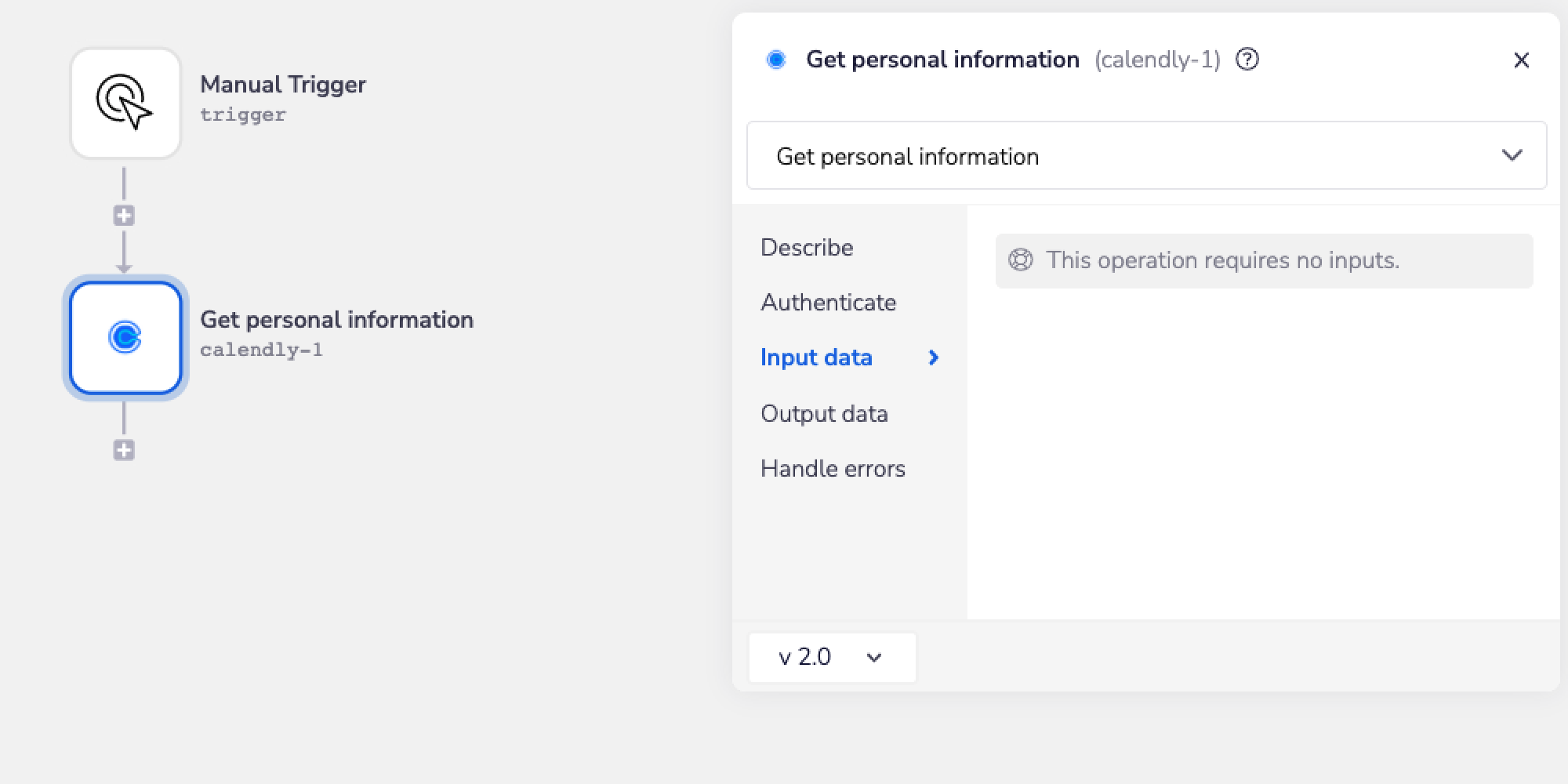This screenshot has width=1568, height=784.
Task: Open the Authenticate tab
Action: click(828, 303)
